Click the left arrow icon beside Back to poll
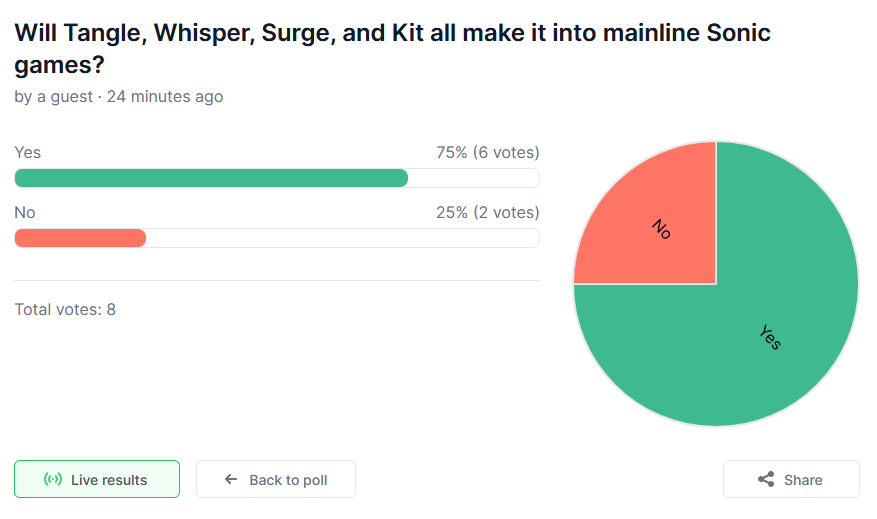This screenshot has width=877, height=519. [x=231, y=480]
